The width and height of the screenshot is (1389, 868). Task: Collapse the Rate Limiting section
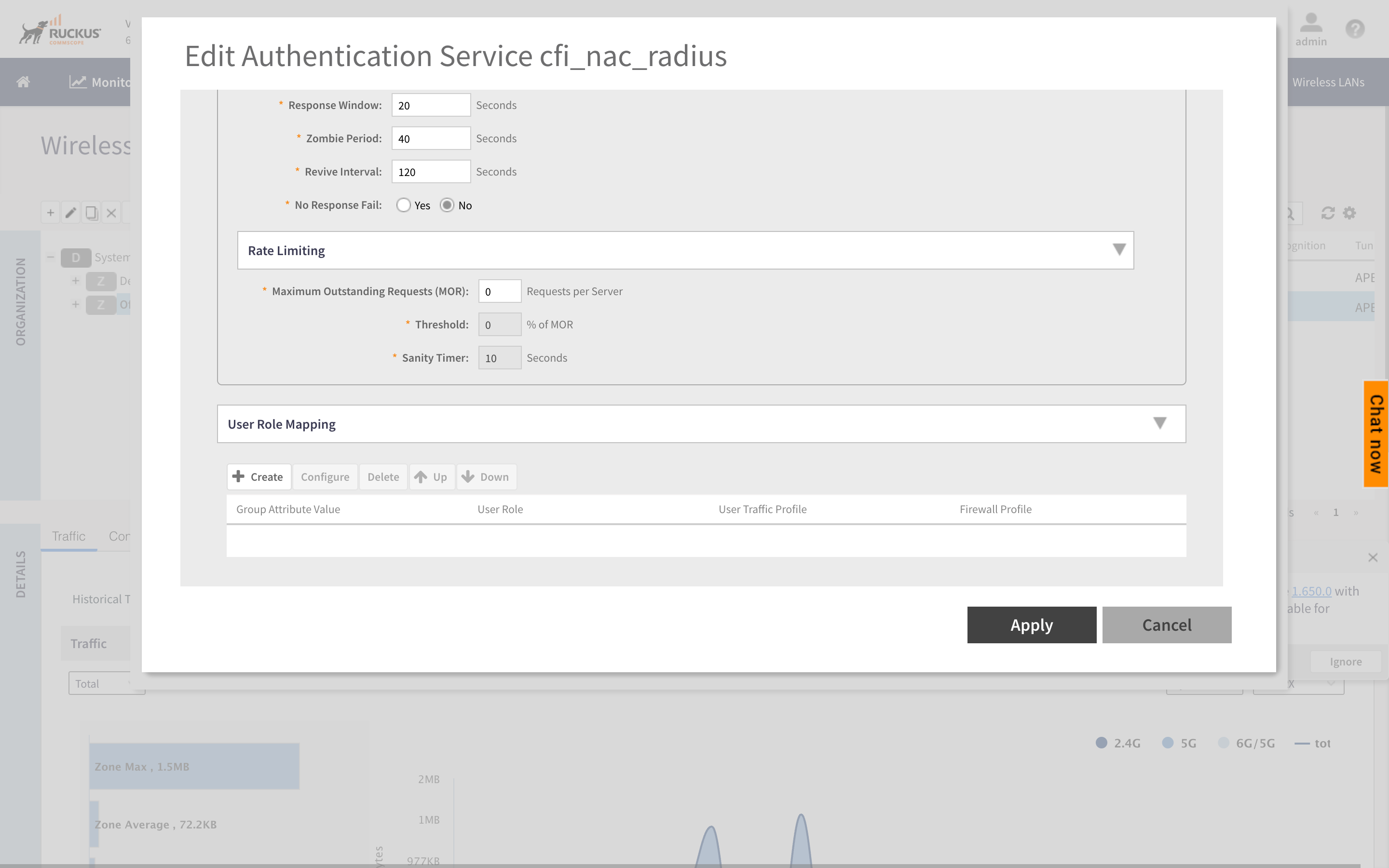click(x=1118, y=250)
